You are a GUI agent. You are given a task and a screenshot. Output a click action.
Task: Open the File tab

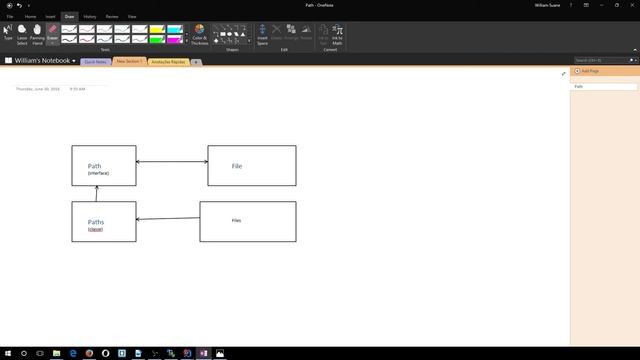[10, 17]
